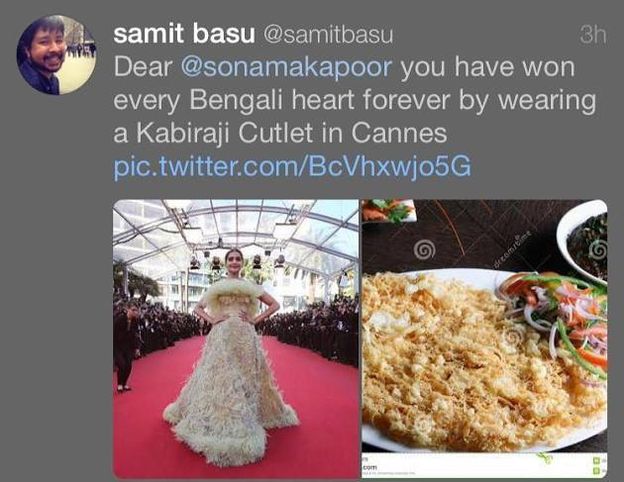Click the woman in the feathered gown
Screen dimensions: 624x482
point(232,356)
